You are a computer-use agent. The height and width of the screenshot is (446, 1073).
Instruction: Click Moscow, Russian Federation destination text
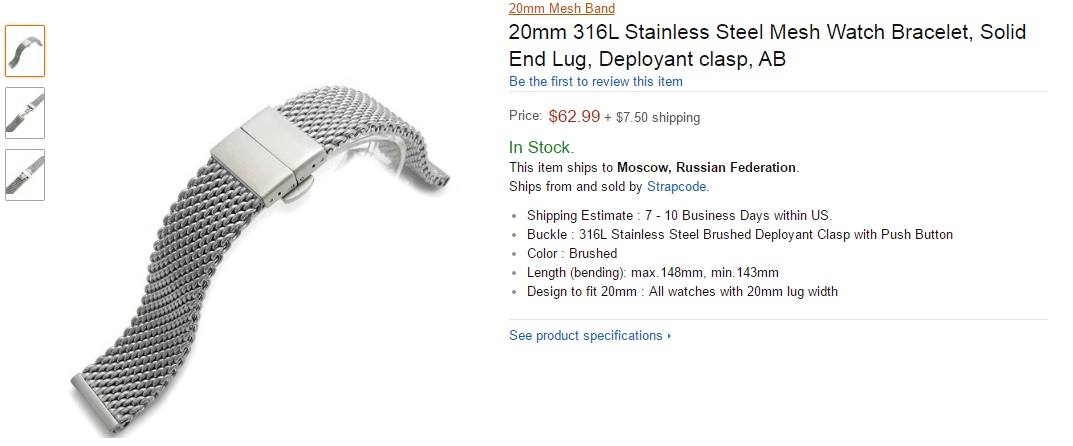706,167
